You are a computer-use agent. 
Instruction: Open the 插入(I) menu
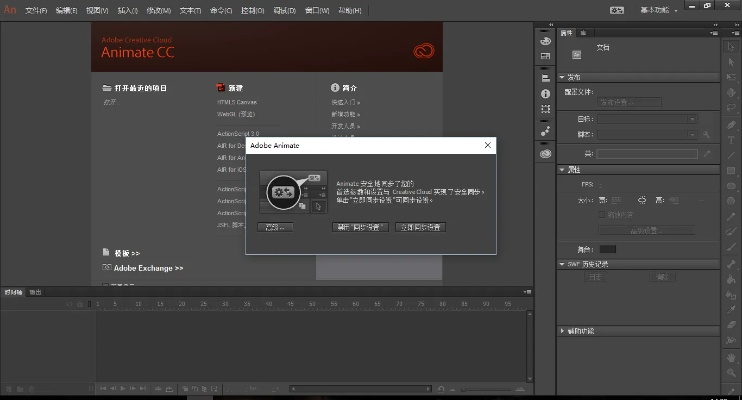point(128,10)
